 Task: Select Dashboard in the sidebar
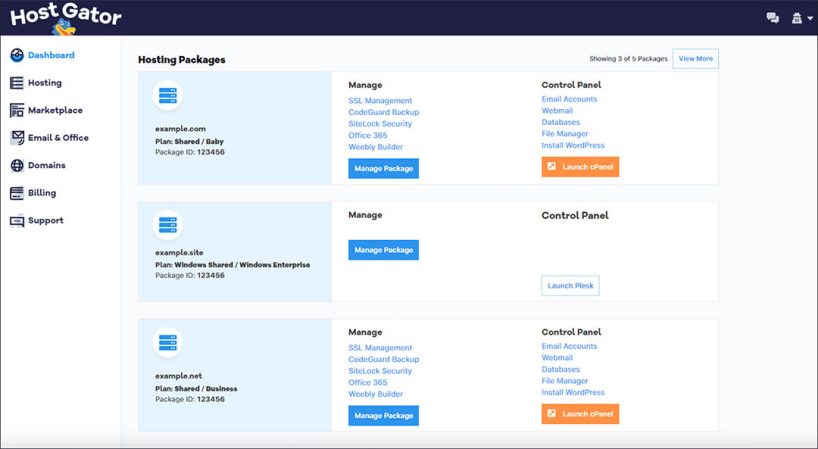tap(50, 55)
